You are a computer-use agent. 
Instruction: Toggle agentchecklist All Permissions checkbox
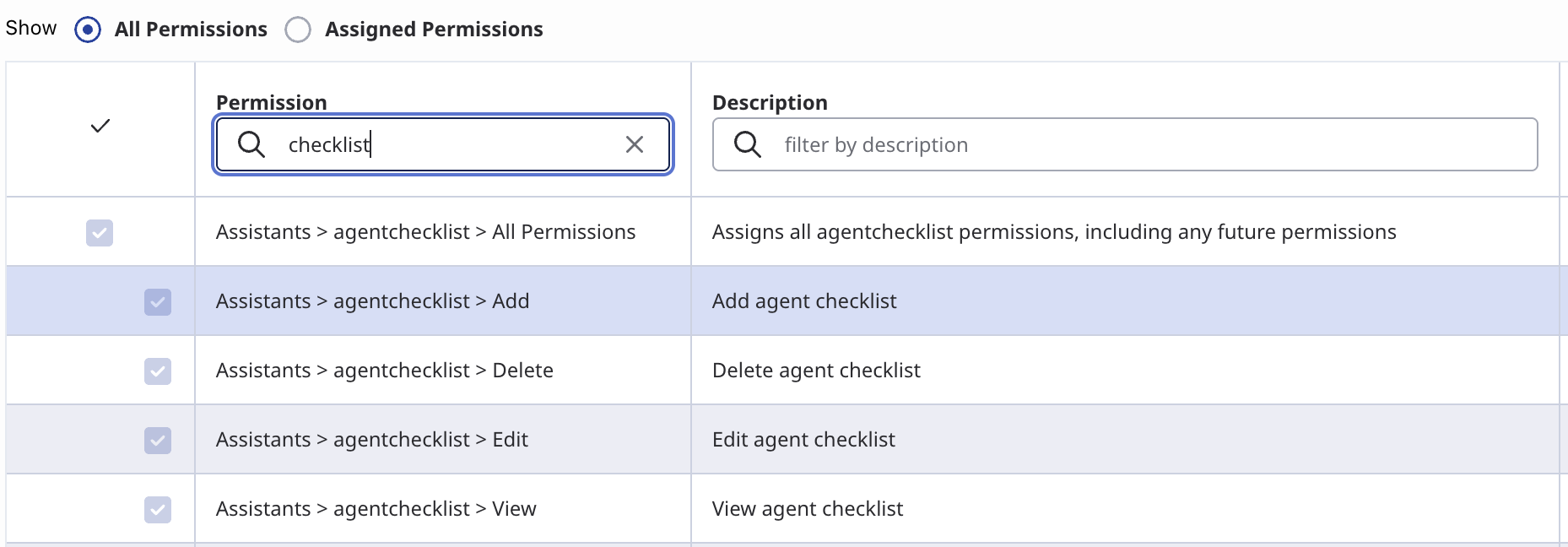[x=100, y=232]
